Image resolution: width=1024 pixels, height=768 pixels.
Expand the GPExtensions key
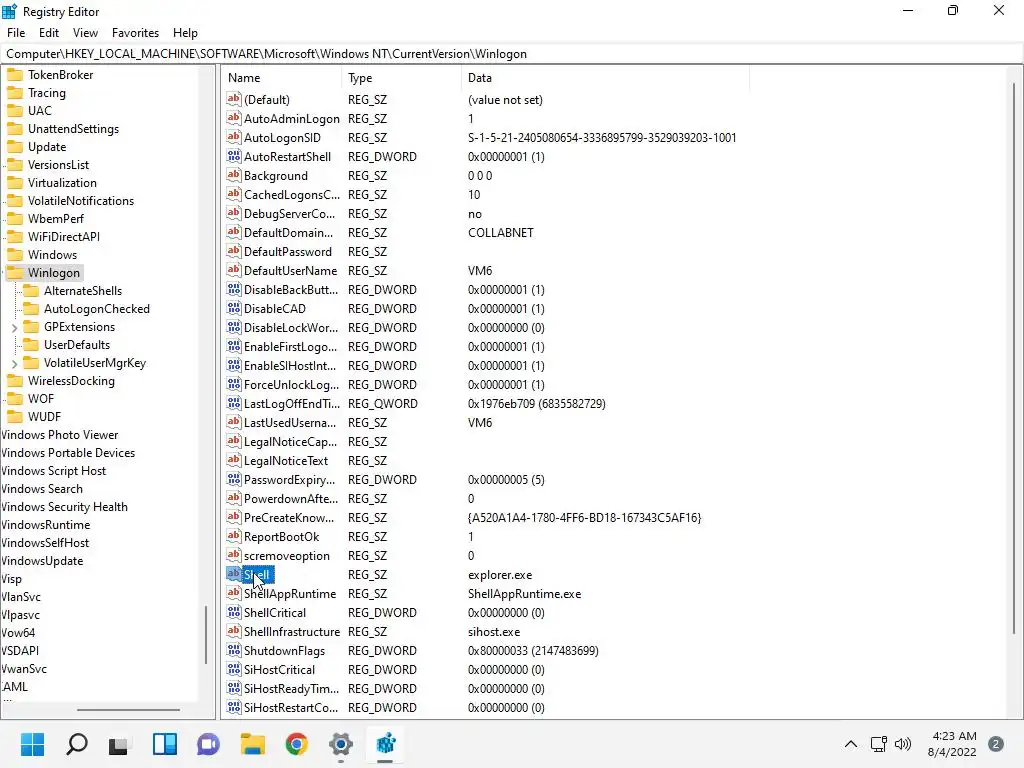tap(14, 327)
